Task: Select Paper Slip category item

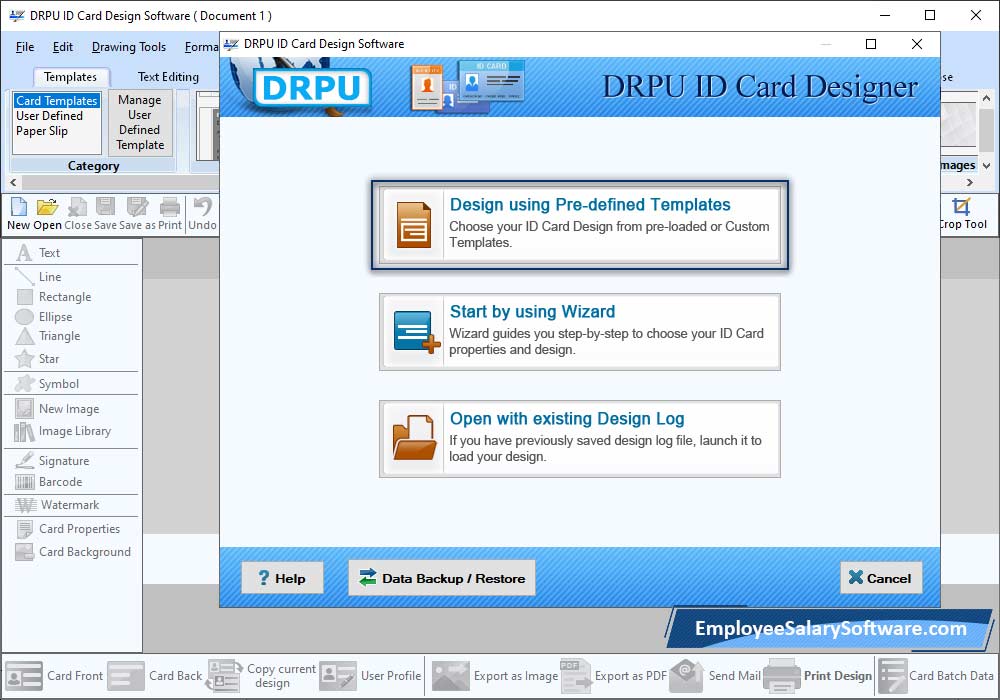Action: (x=42, y=131)
